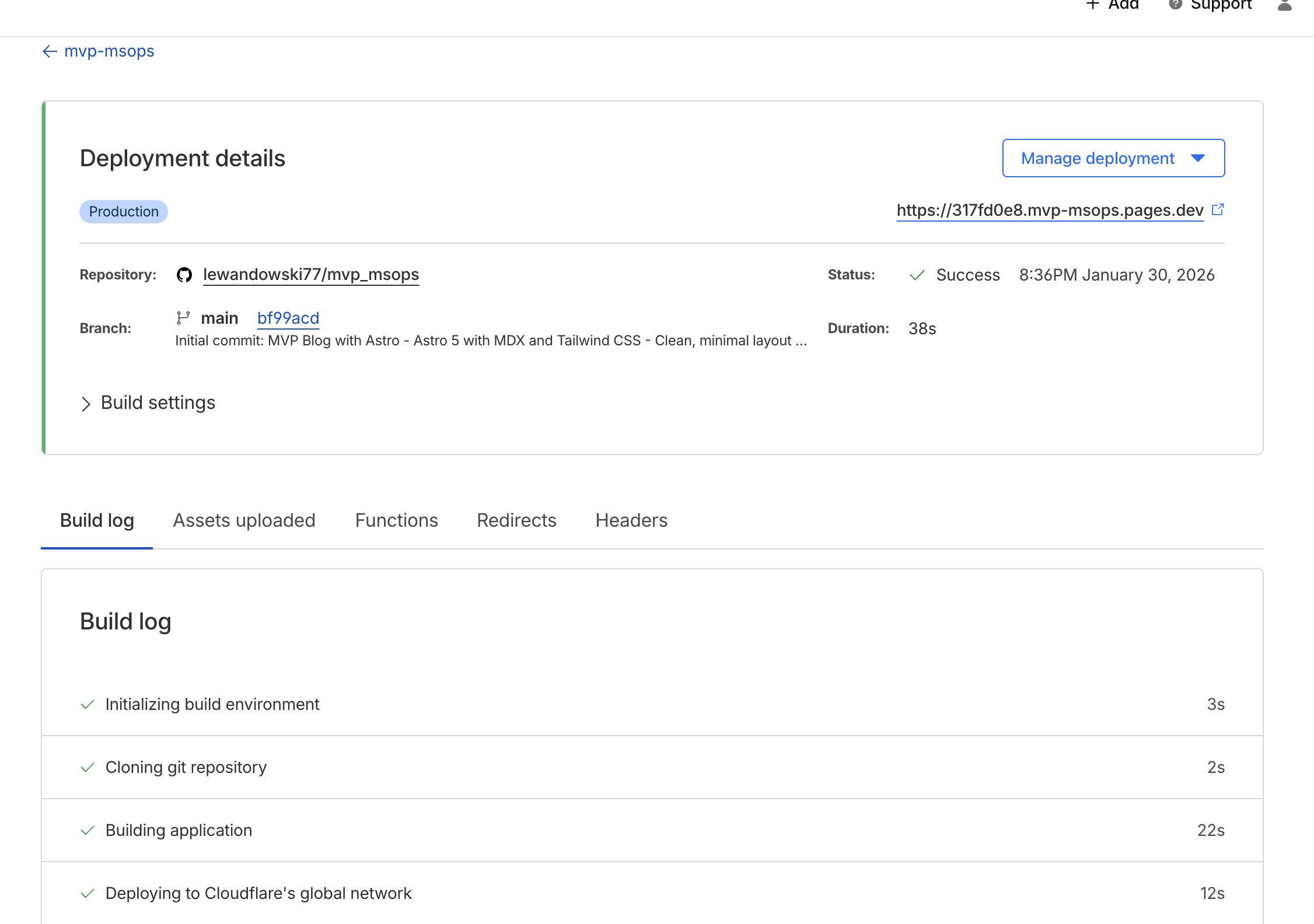Click the external link icon beside deployment URL

coord(1218,209)
